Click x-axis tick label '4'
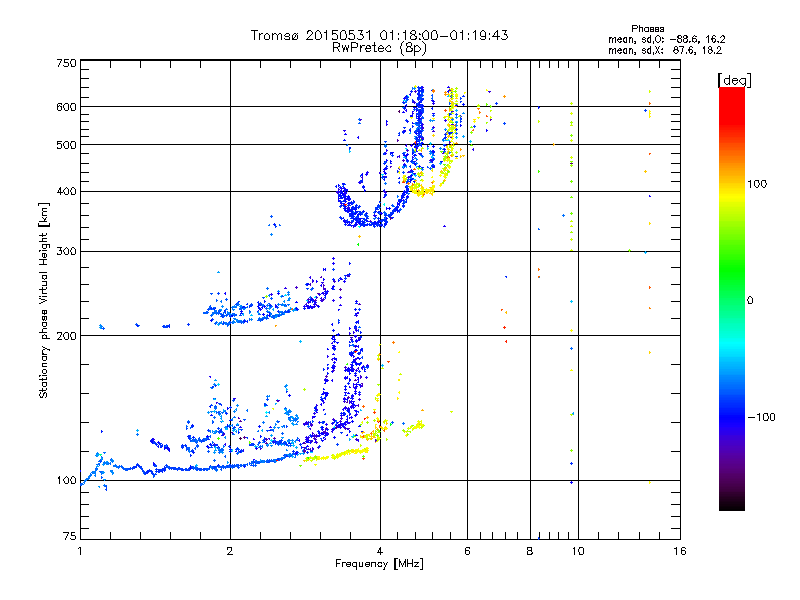The width and height of the screenshot is (800, 600). (x=380, y=551)
